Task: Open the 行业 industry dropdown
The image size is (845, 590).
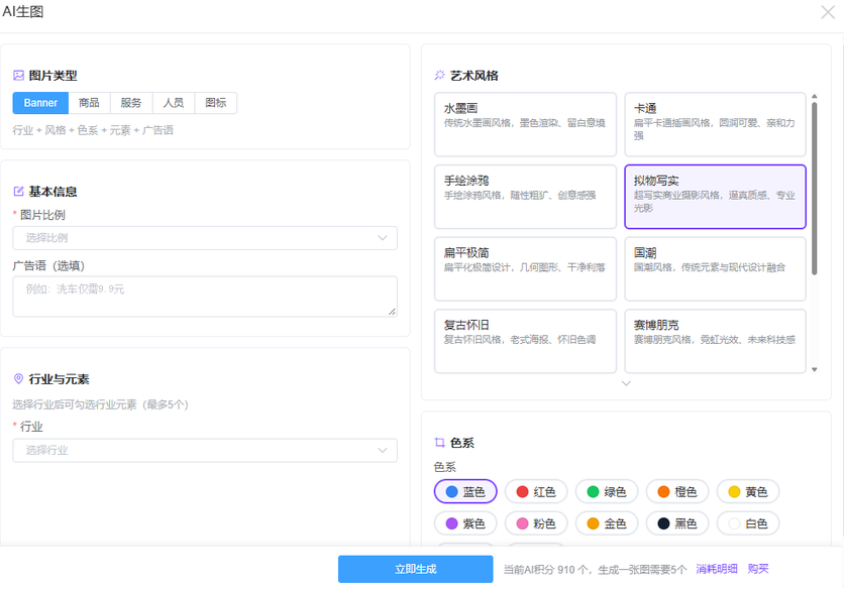Action: [x=205, y=450]
